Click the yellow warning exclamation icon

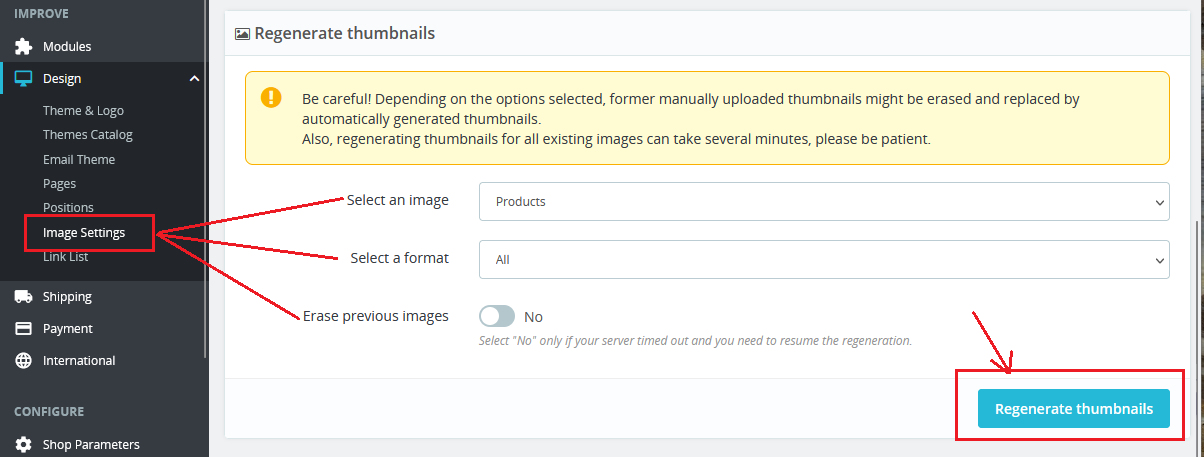click(271, 98)
